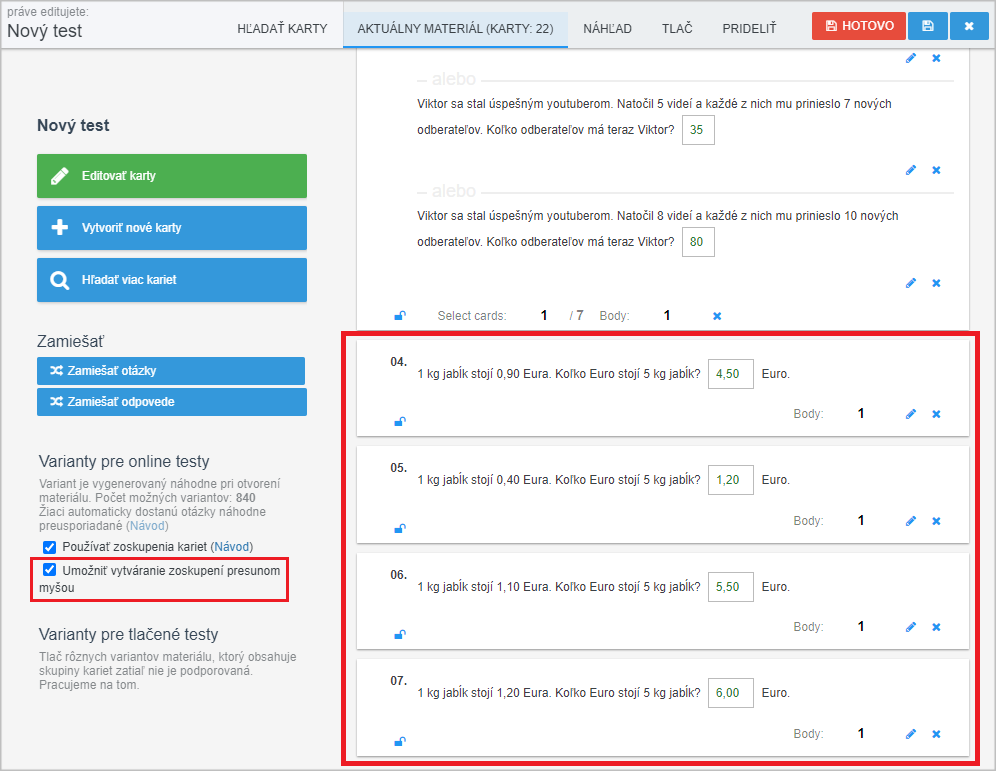Click the lock icon on question 04
The width and height of the screenshot is (996, 771).
(x=400, y=422)
